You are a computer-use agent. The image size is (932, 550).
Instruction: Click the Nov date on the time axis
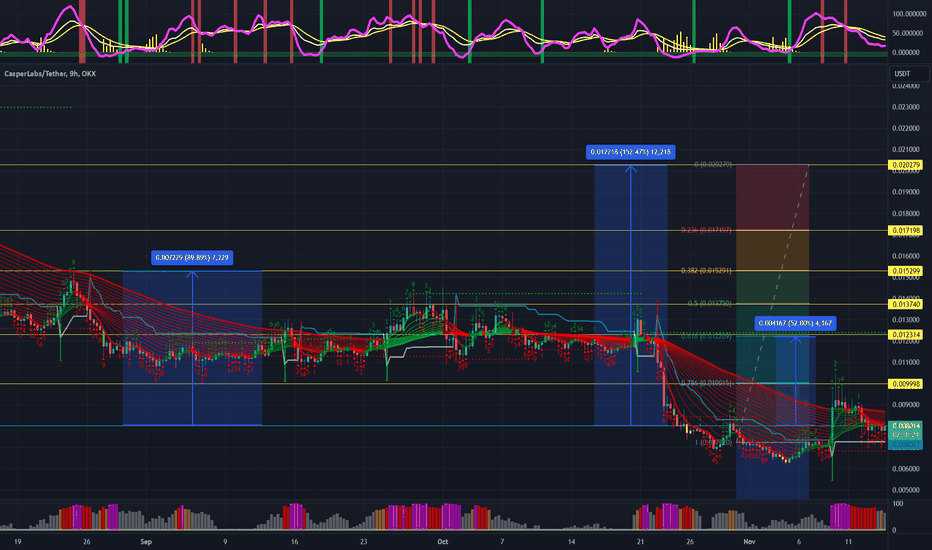749,542
